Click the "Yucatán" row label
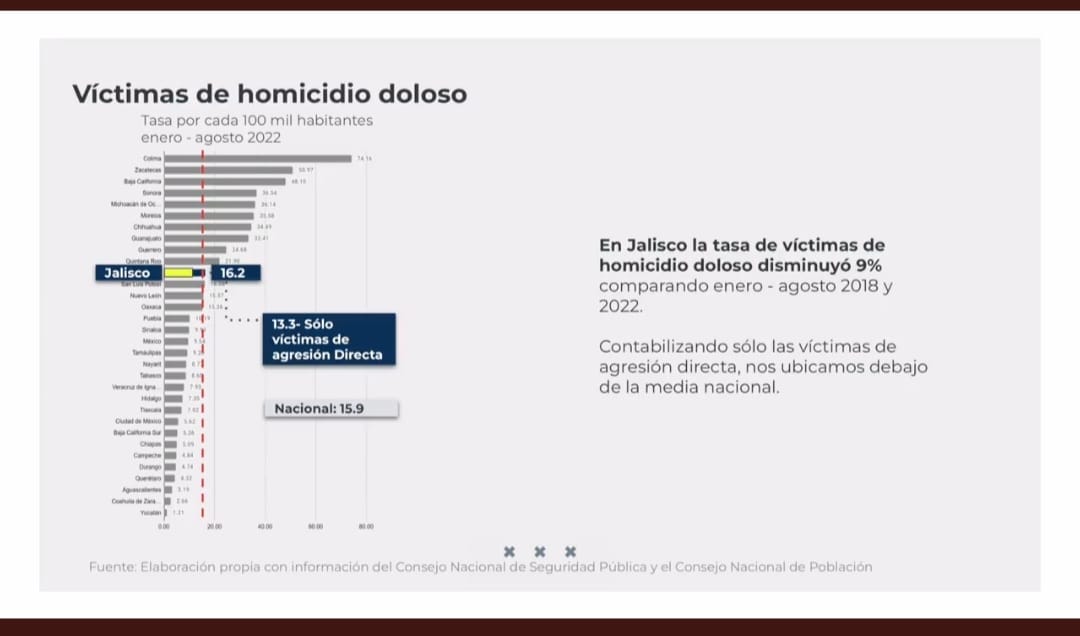The image size is (1080, 636). tap(151, 513)
